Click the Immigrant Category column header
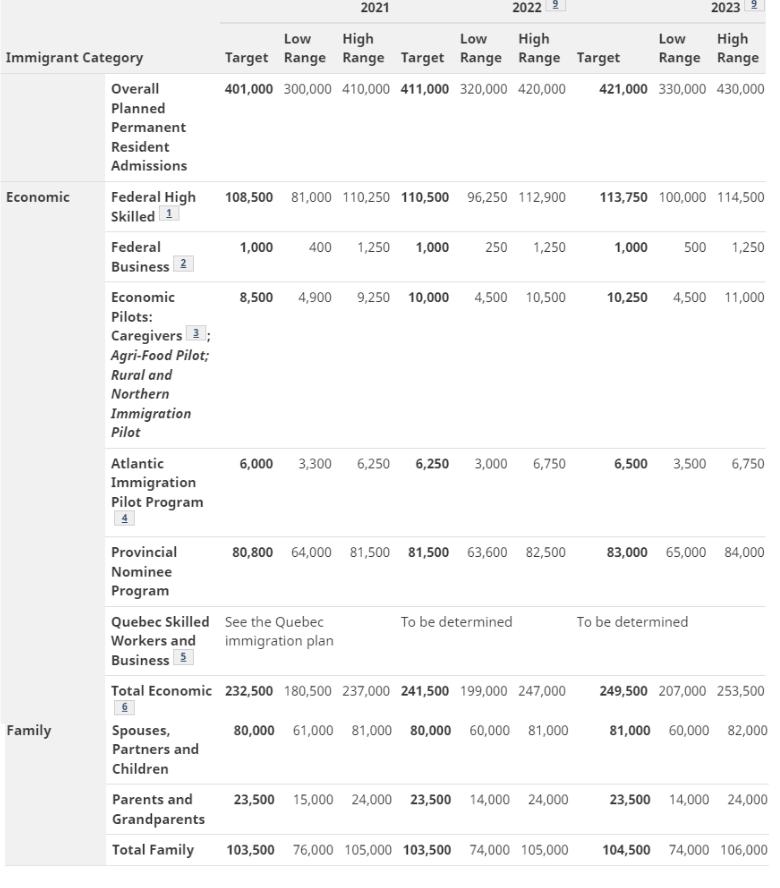The width and height of the screenshot is (780, 888). (74, 58)
